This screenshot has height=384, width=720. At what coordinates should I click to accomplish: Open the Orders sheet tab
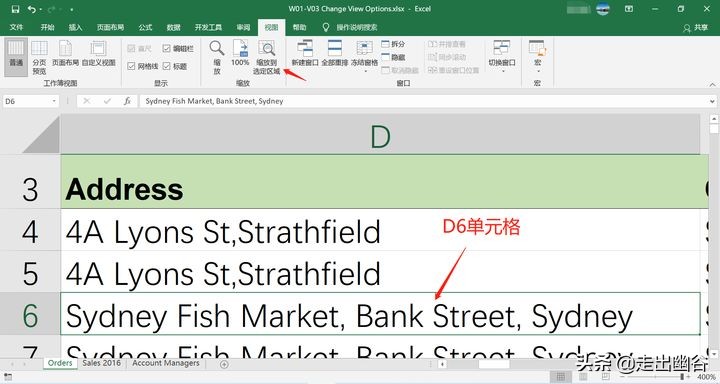click(60, 363)
